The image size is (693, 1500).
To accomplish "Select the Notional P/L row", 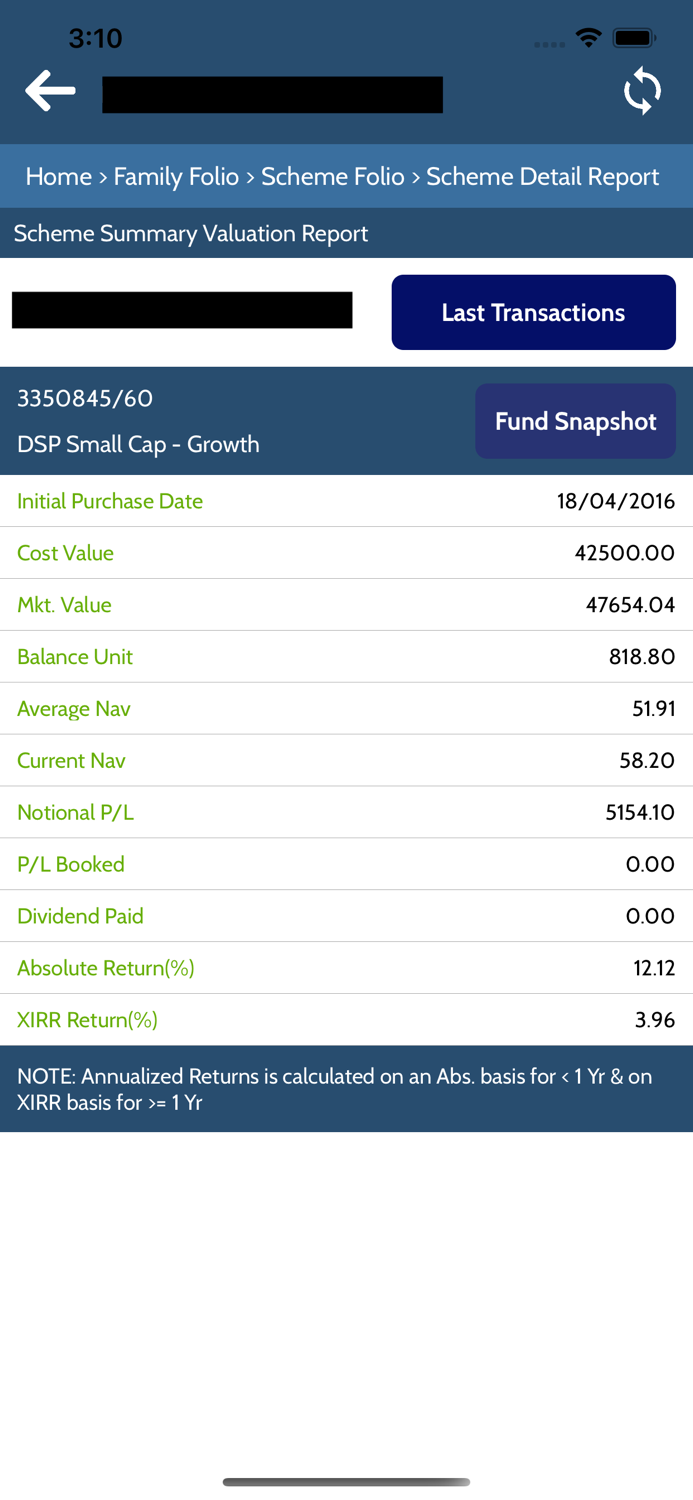I will [x=346, y=812].
